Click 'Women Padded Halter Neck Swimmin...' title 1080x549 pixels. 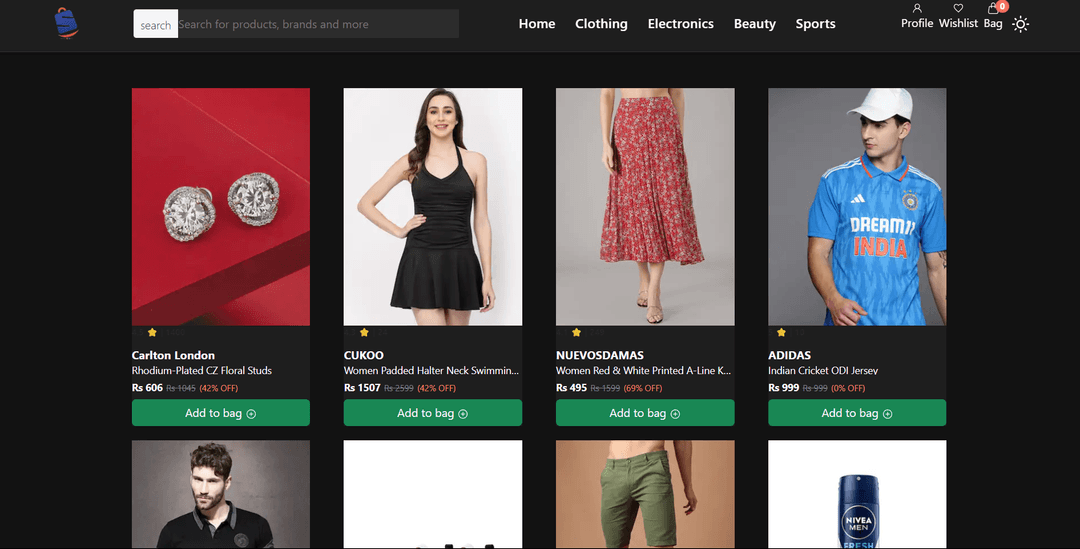431,371
